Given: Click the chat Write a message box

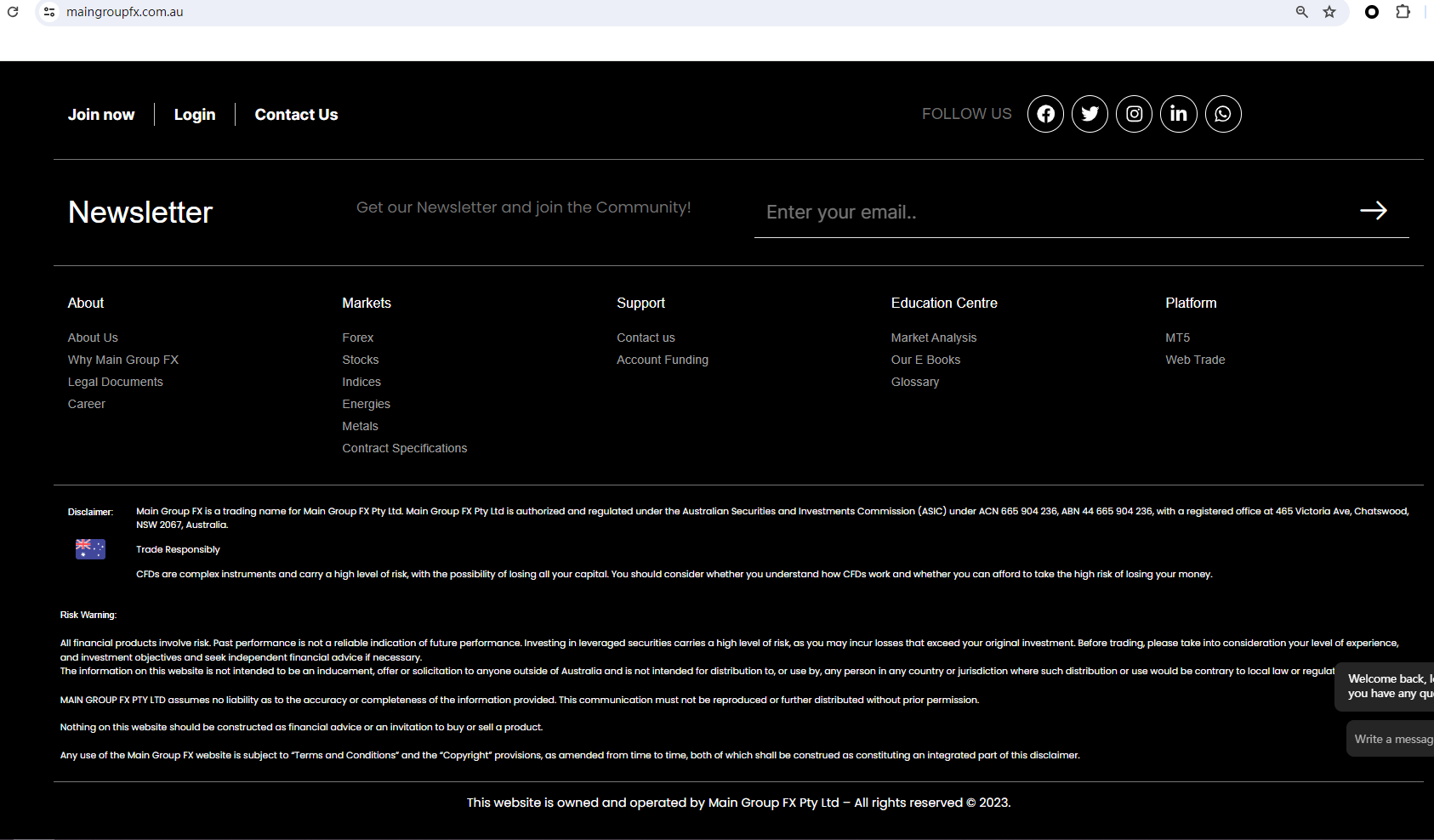Looking at the screenshot, I should (1392, 739).
